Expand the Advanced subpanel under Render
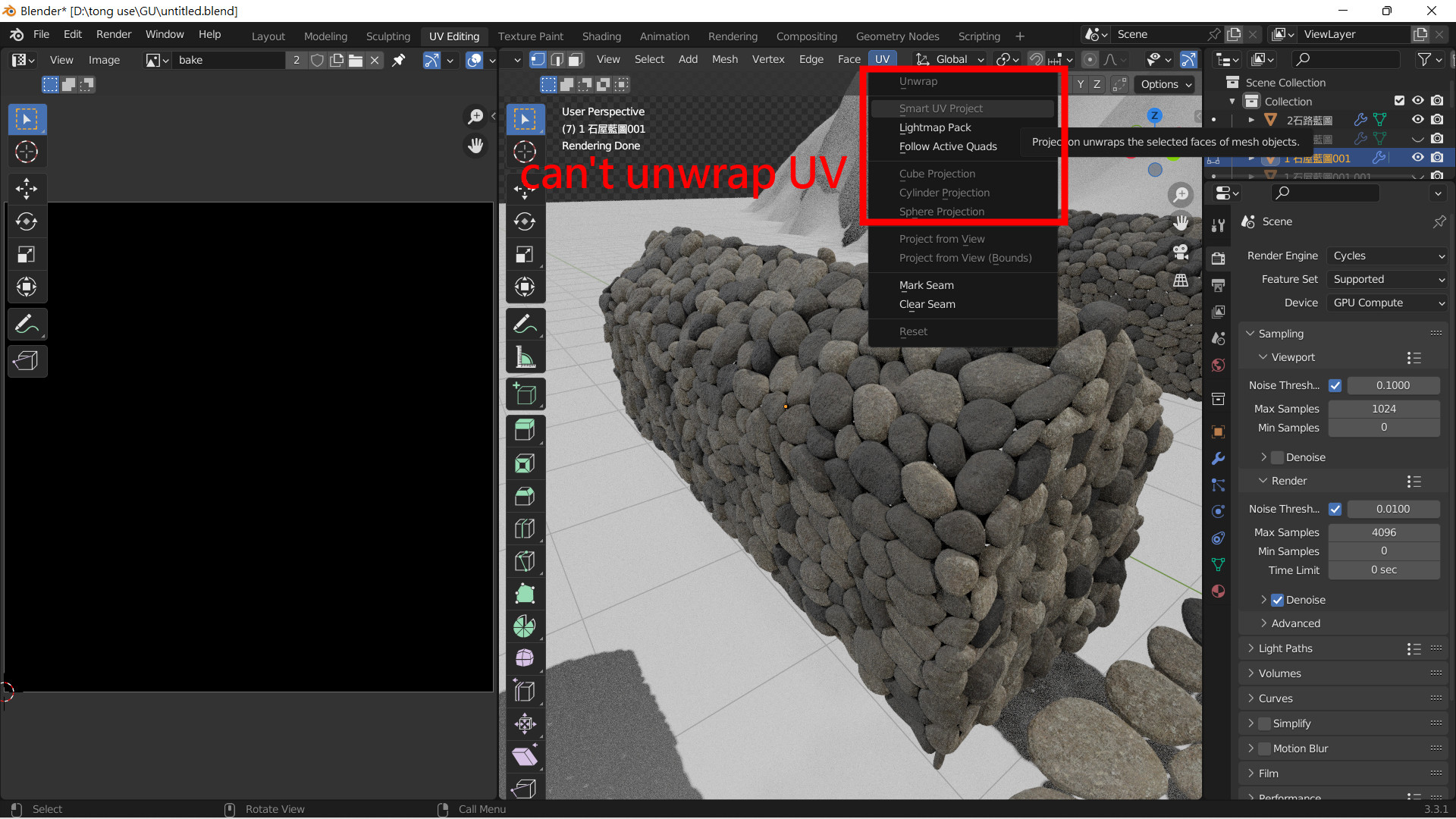The image size is (1456, 819). [1295, 623]
